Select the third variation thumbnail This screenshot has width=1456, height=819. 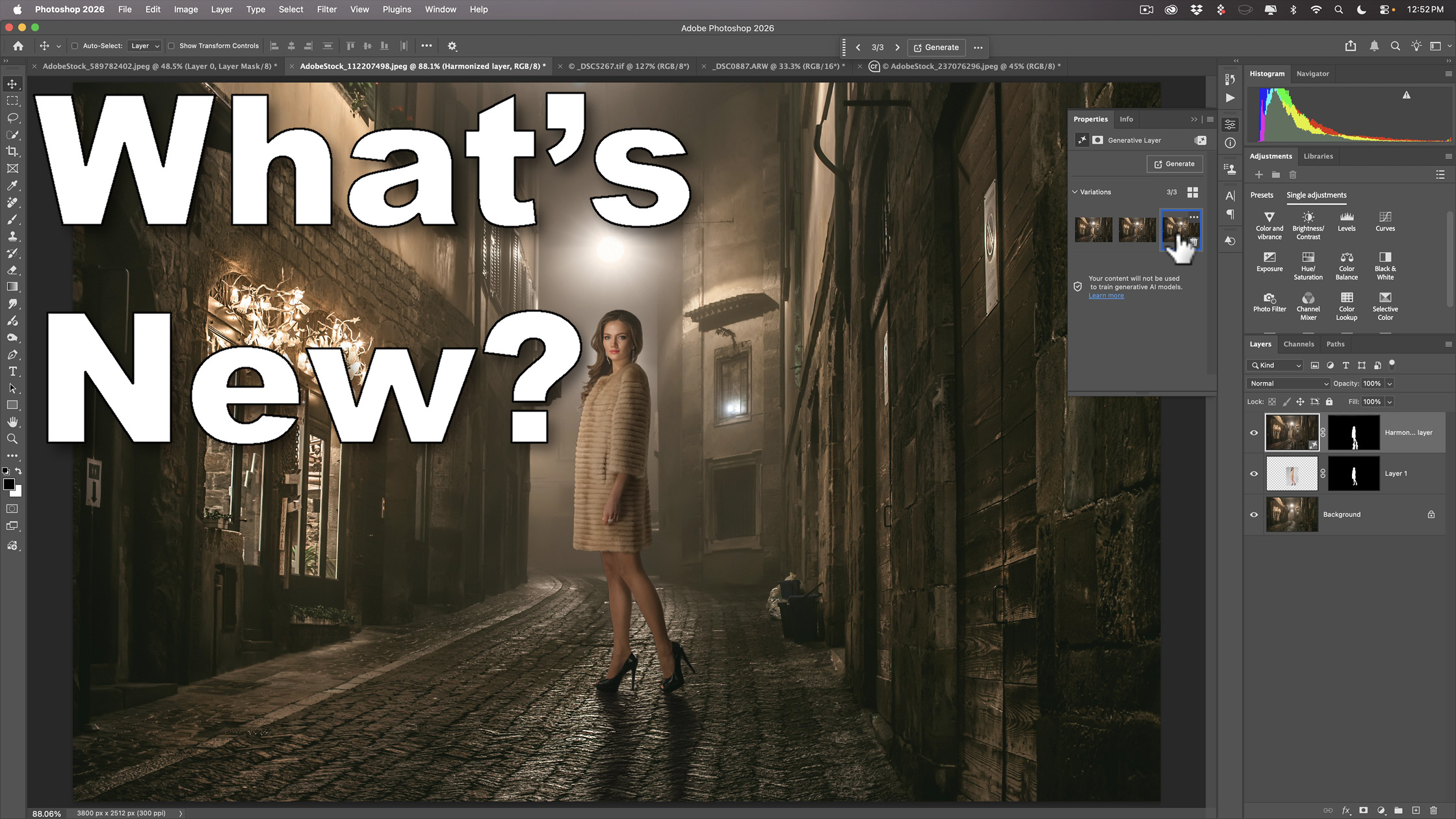[x=1180, y=229]
